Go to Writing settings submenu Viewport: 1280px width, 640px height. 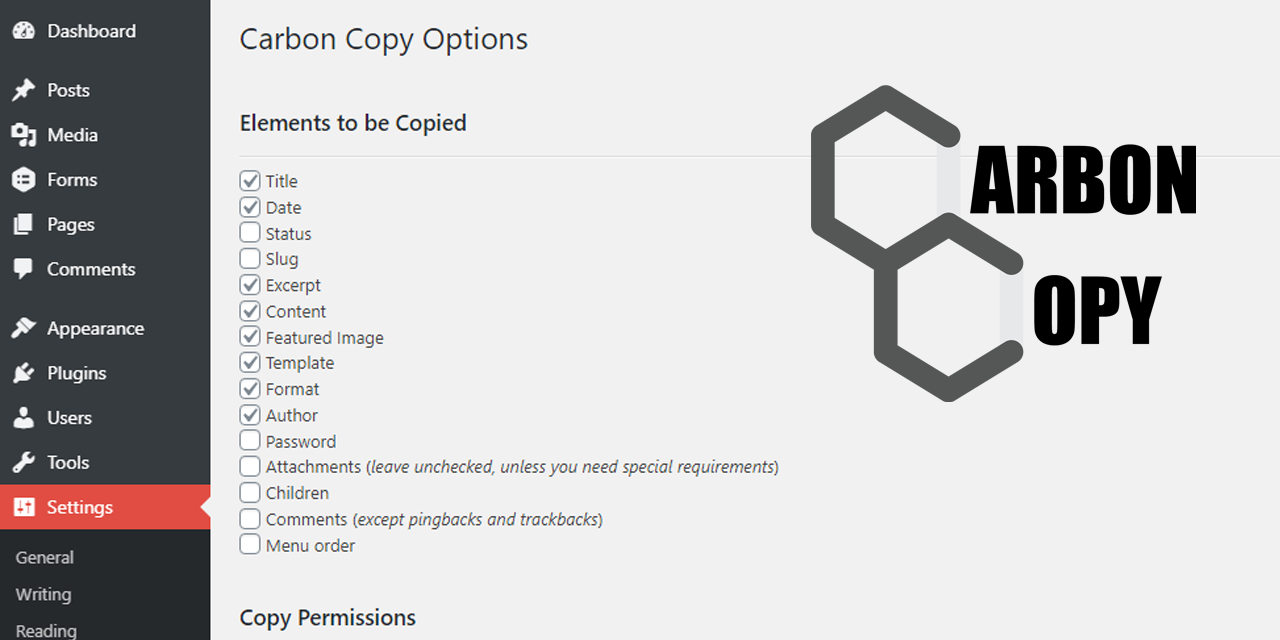coord(44,594)
